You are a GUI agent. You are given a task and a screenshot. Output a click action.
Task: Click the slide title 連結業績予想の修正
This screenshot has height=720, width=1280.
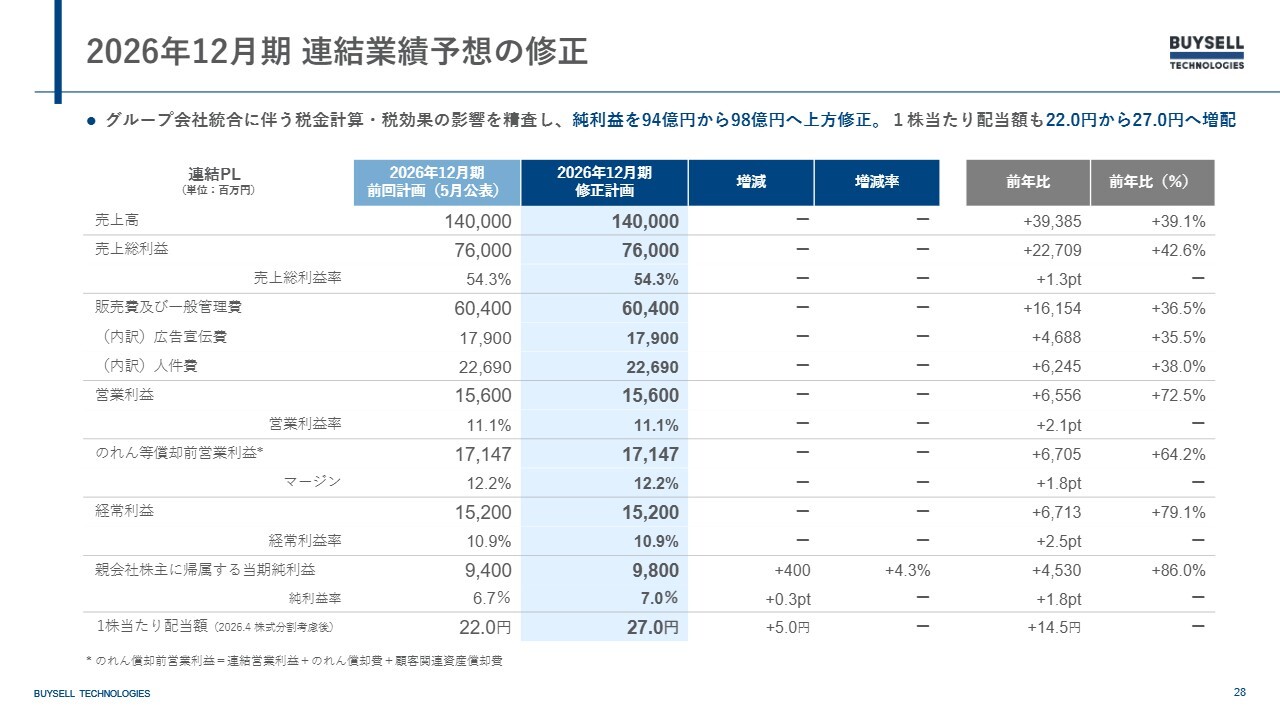tap(444, 52)
